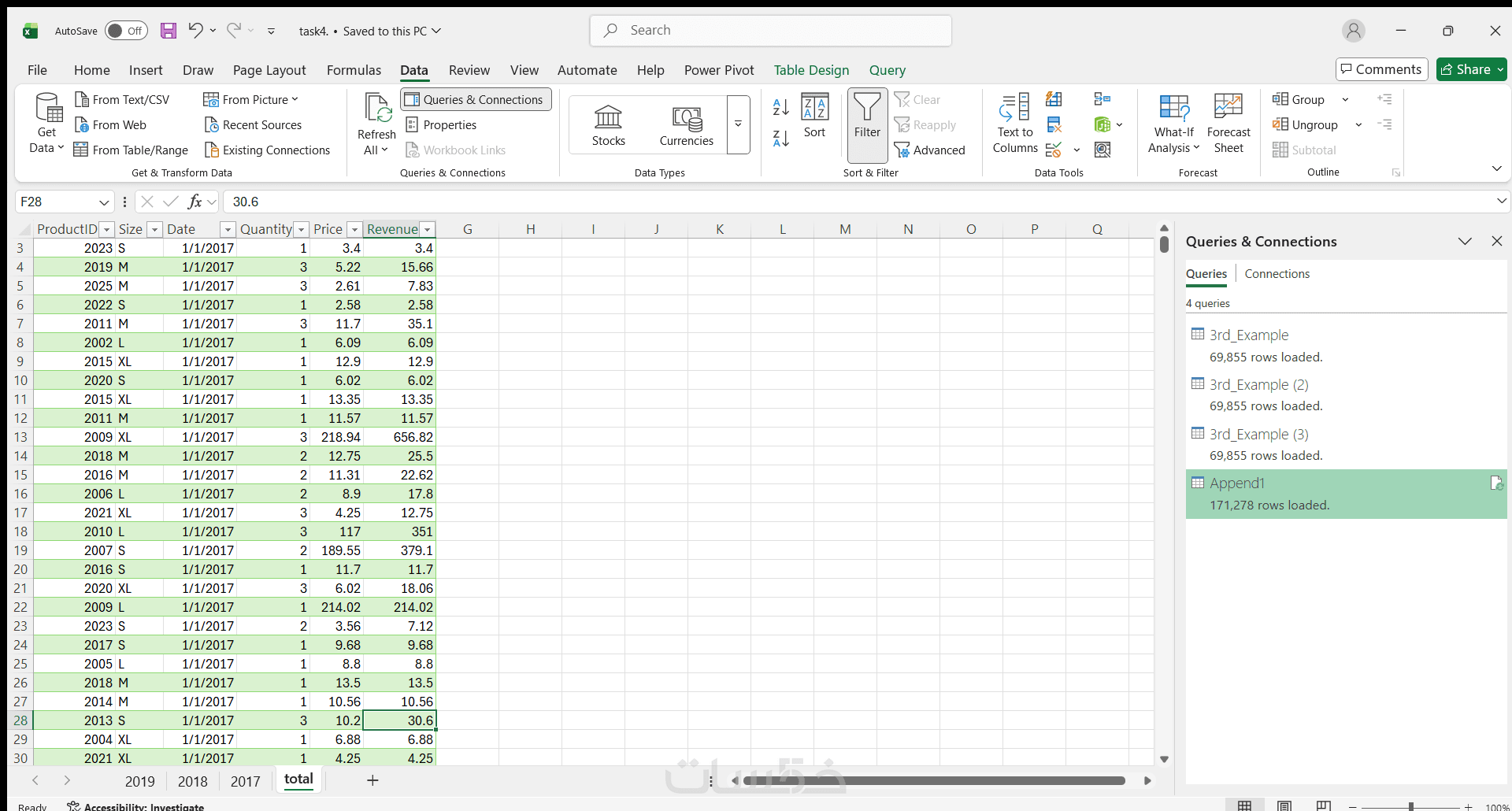1512x811 pixels.
Task: Click the Share button
Action: [x=1471, y=69]
